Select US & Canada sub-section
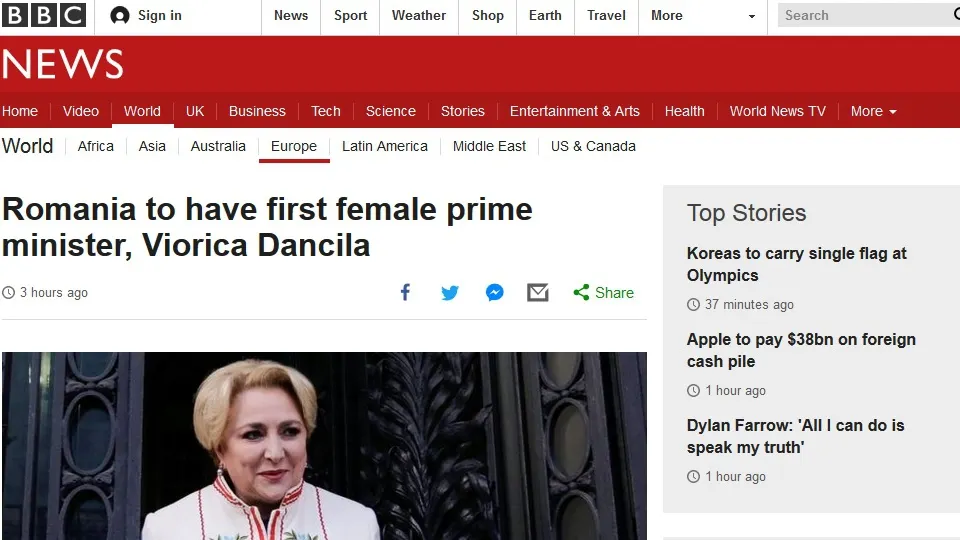Image resolution: width=960 pixels, height=540 pixels. 593,146
